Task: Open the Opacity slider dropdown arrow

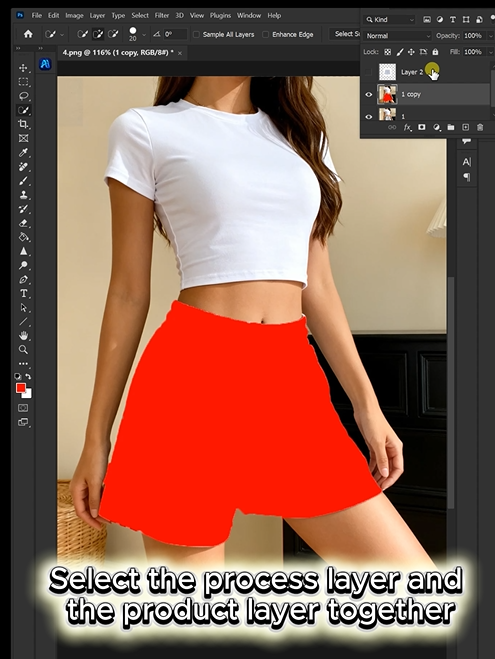Action: point(490,36)
